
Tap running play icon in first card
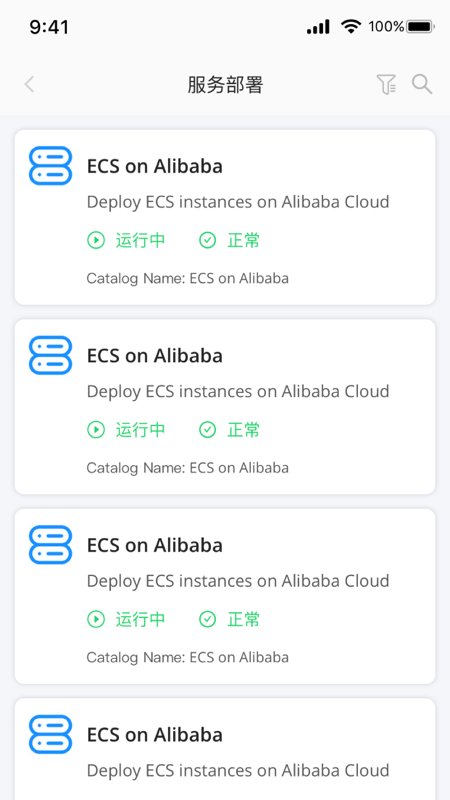pyautogui.click(x=96, y=240)
